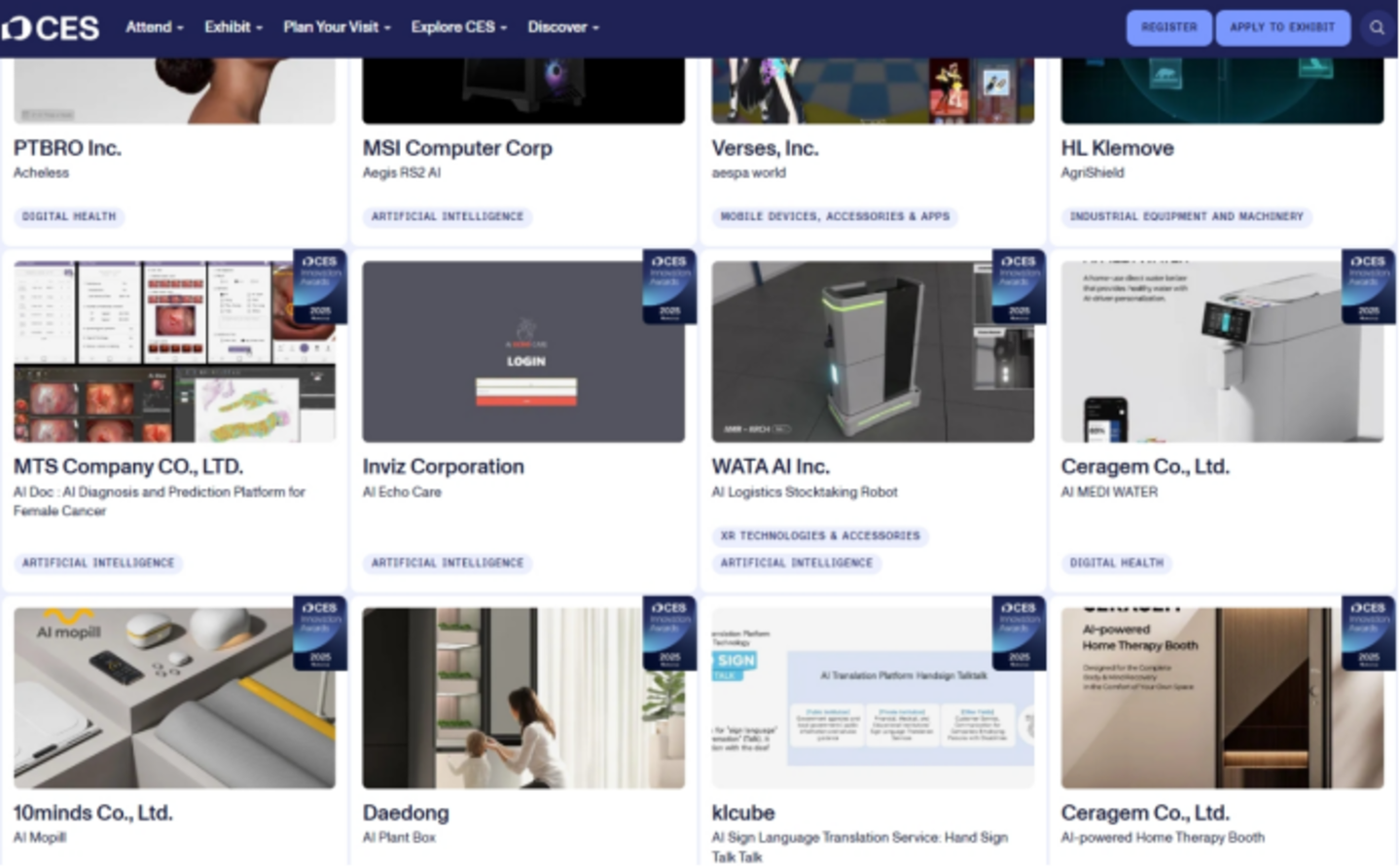Screen dimensions: 1400x867
Task: Expand the Attend dropdown menu
Action: click(154, 27)
